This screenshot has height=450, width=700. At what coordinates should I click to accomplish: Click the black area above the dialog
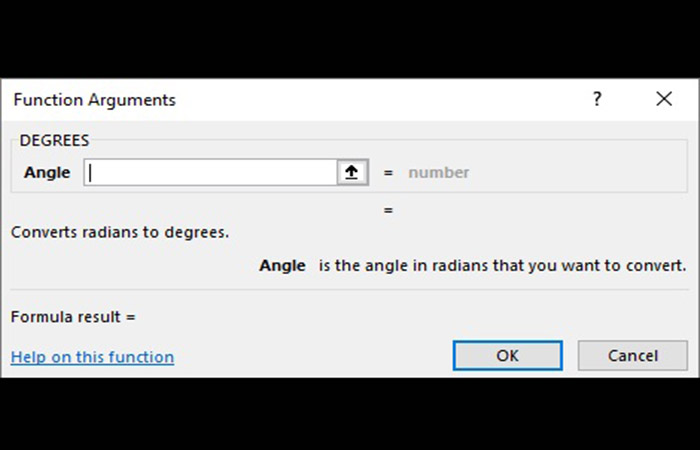click(350, 40)
